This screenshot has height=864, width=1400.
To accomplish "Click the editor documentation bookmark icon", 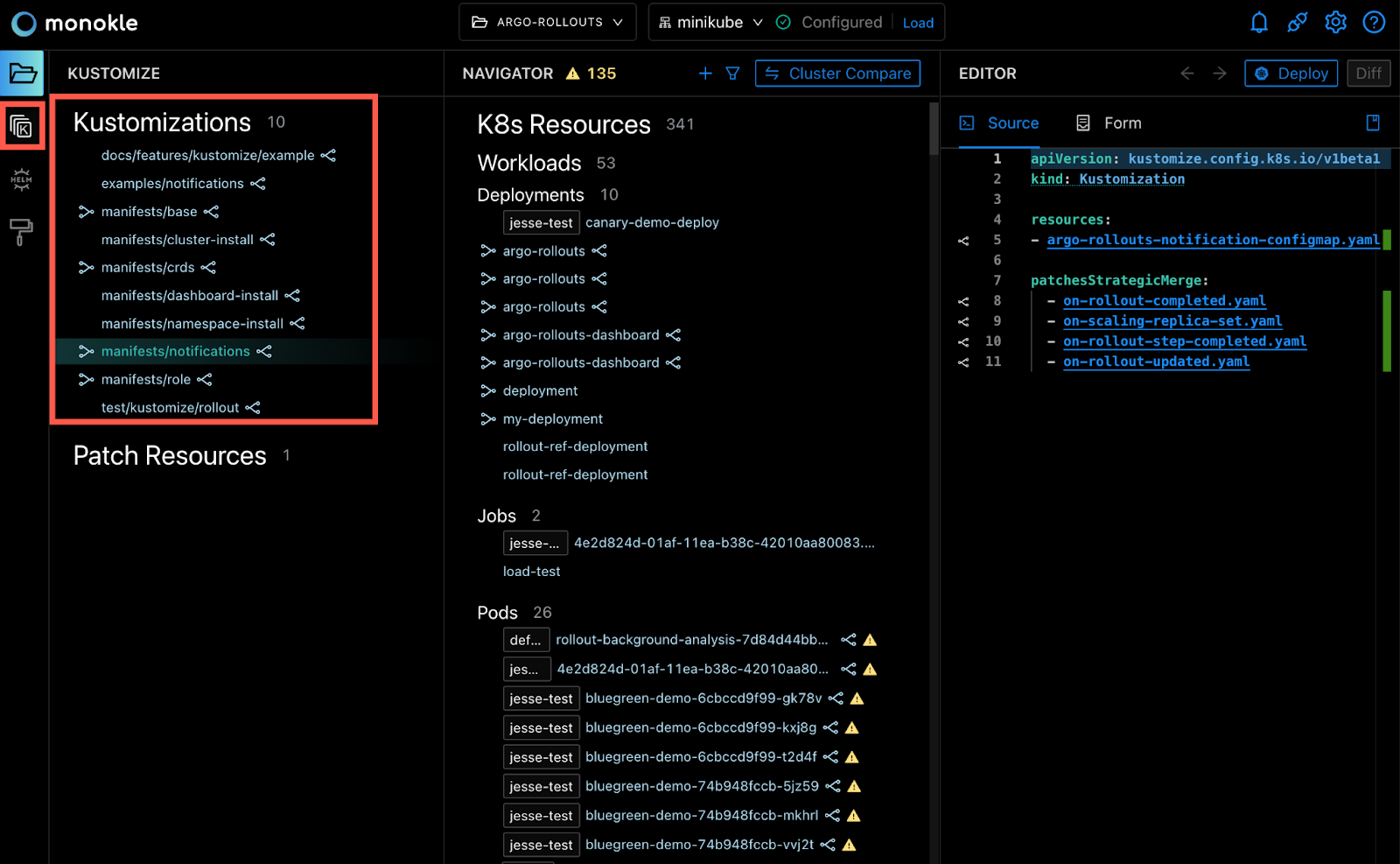I will click(x=1373, y=123).
